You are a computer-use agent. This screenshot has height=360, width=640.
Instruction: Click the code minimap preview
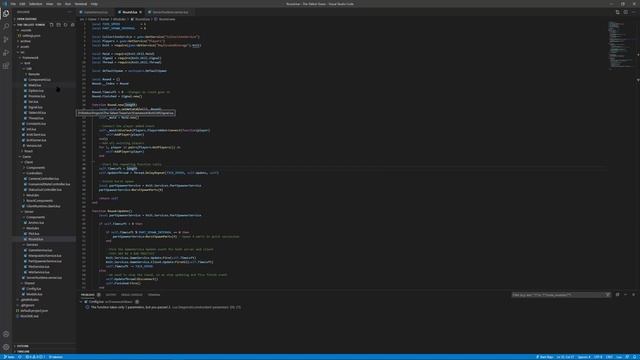pos(620,45)
